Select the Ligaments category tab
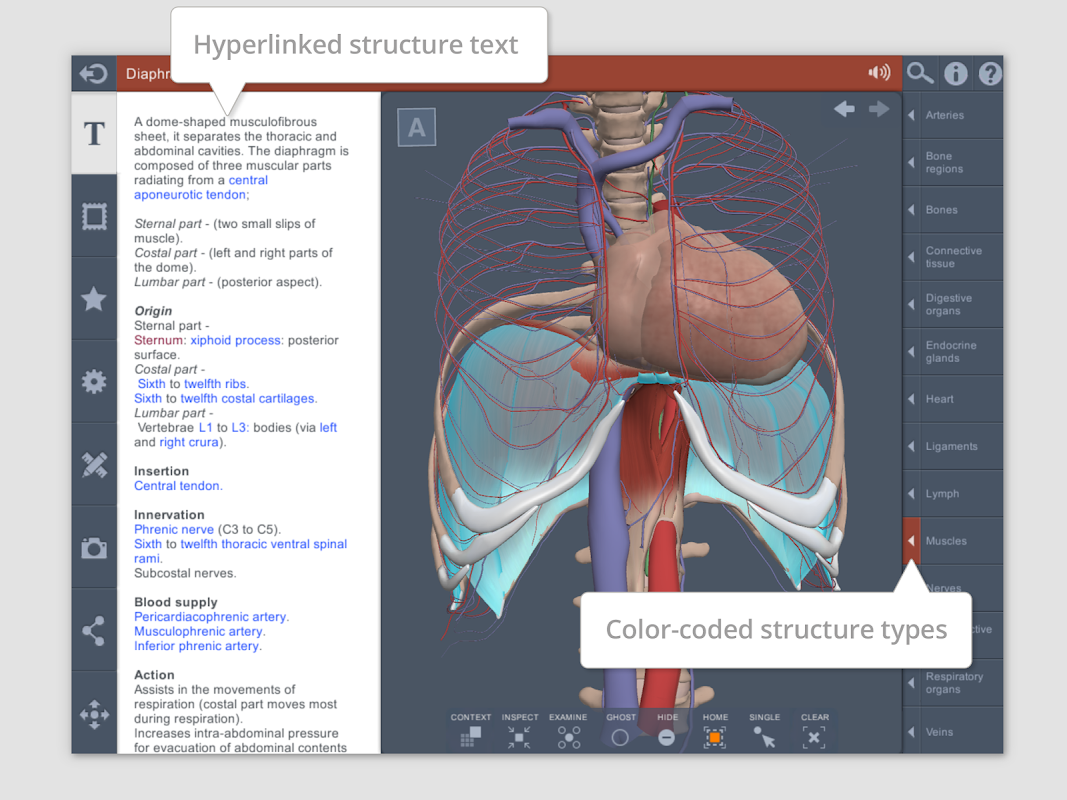1067x800 pixels. pos(951,446)
